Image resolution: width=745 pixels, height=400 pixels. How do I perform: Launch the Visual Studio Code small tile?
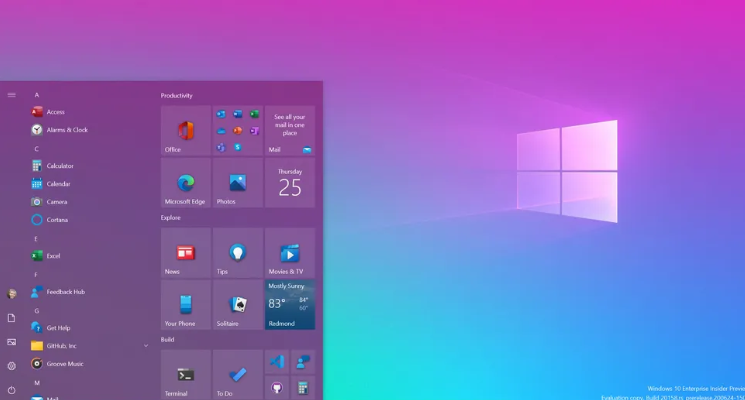click(x=277, y=362)
